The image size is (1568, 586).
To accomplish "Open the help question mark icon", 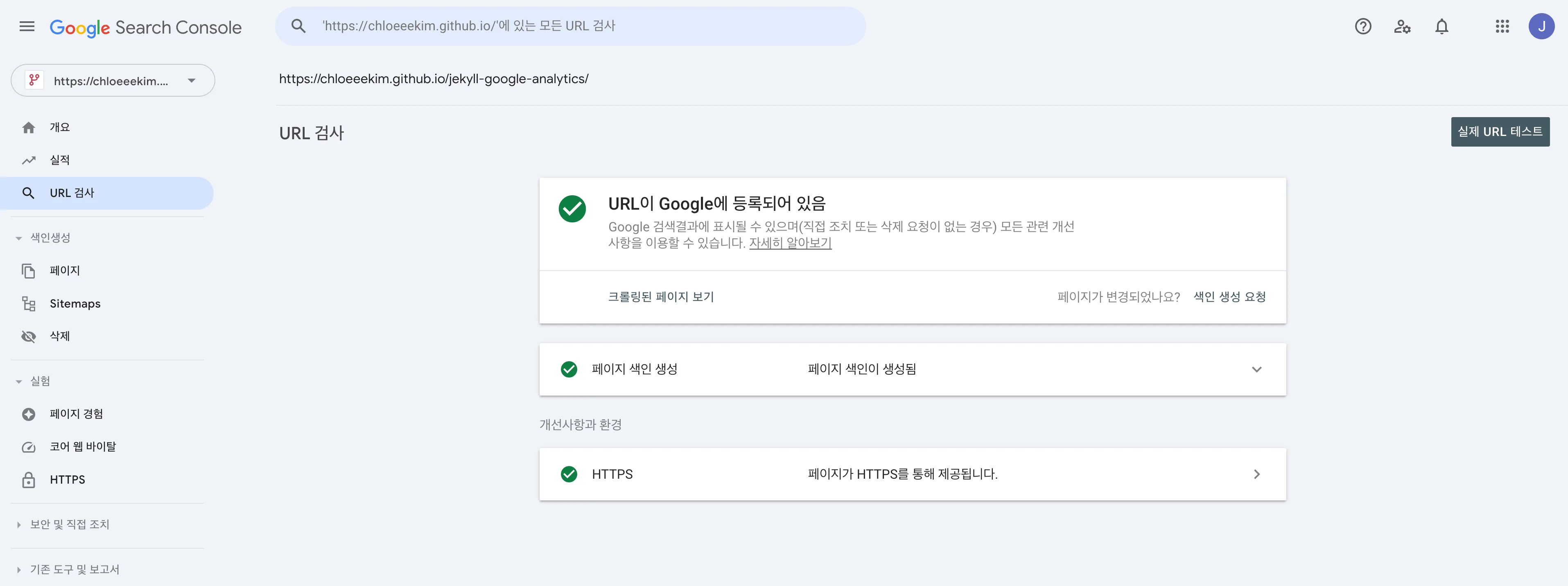I will coord(1363,26).
